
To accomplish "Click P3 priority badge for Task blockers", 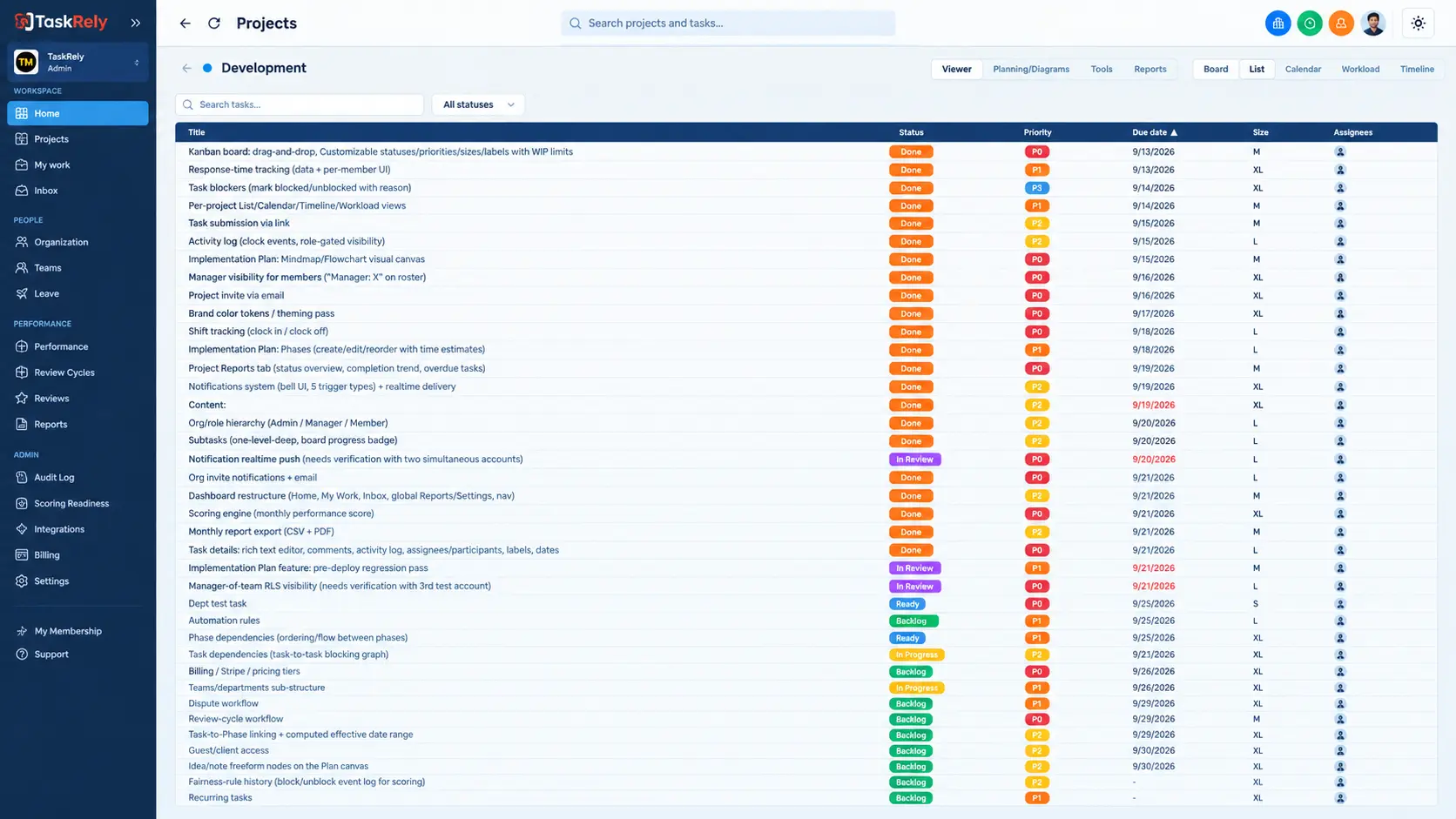I will [1036, 188].
